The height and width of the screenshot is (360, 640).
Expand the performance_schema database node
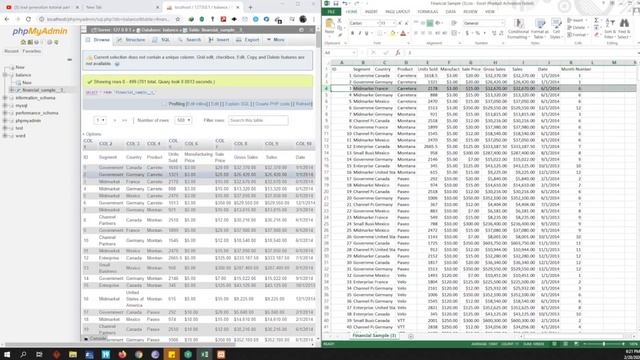pos(5,113)
